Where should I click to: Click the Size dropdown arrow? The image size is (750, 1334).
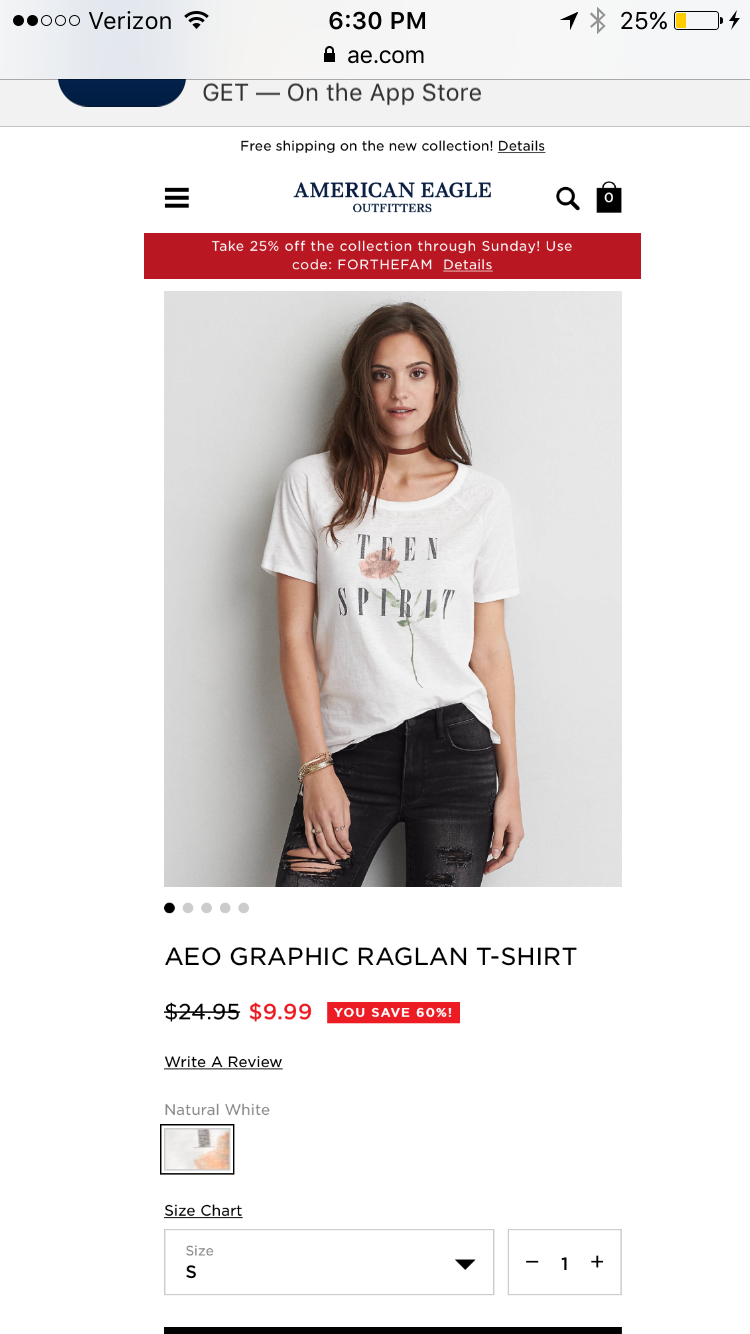(465, 1264)
